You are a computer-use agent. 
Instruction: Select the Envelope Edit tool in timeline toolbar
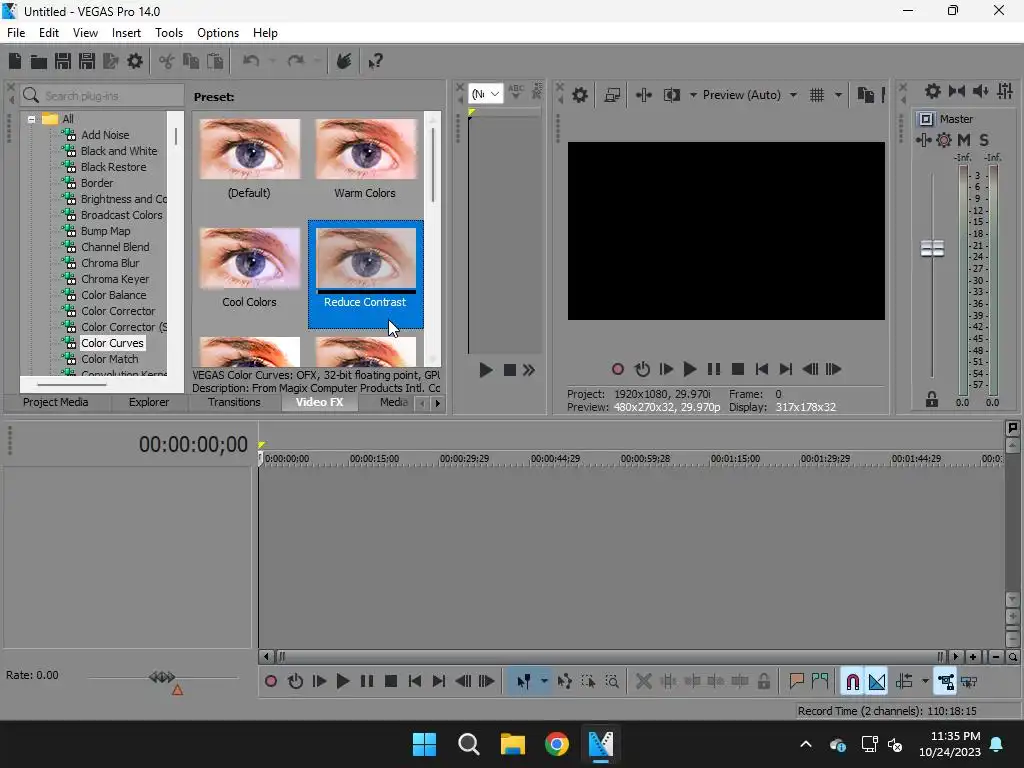point(565,682)
